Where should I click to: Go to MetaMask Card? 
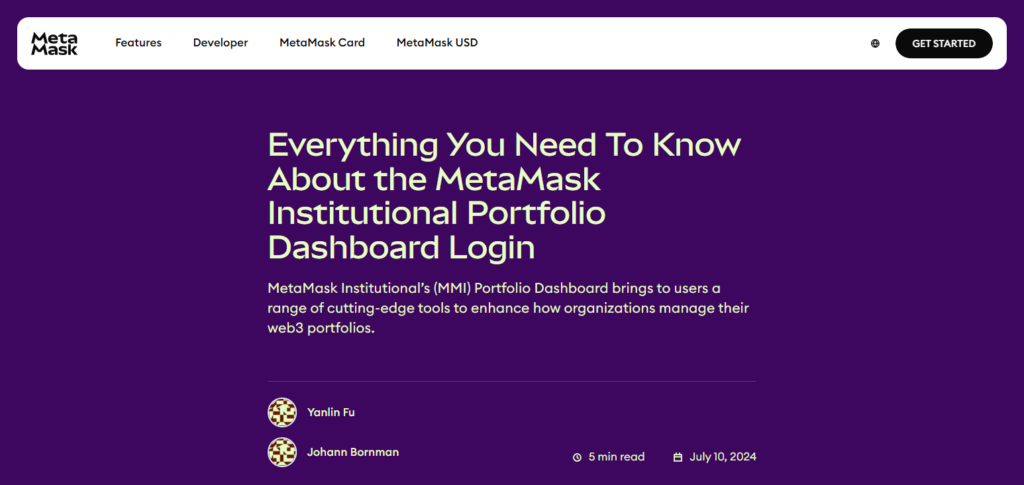322,43
